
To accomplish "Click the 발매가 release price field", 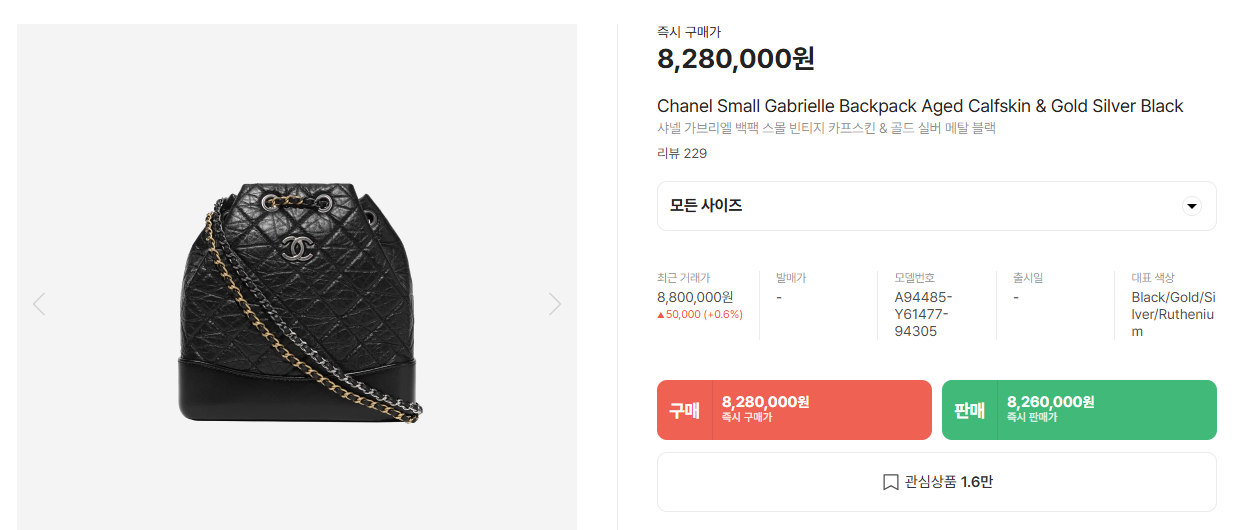I will click(x=779, y=297).
